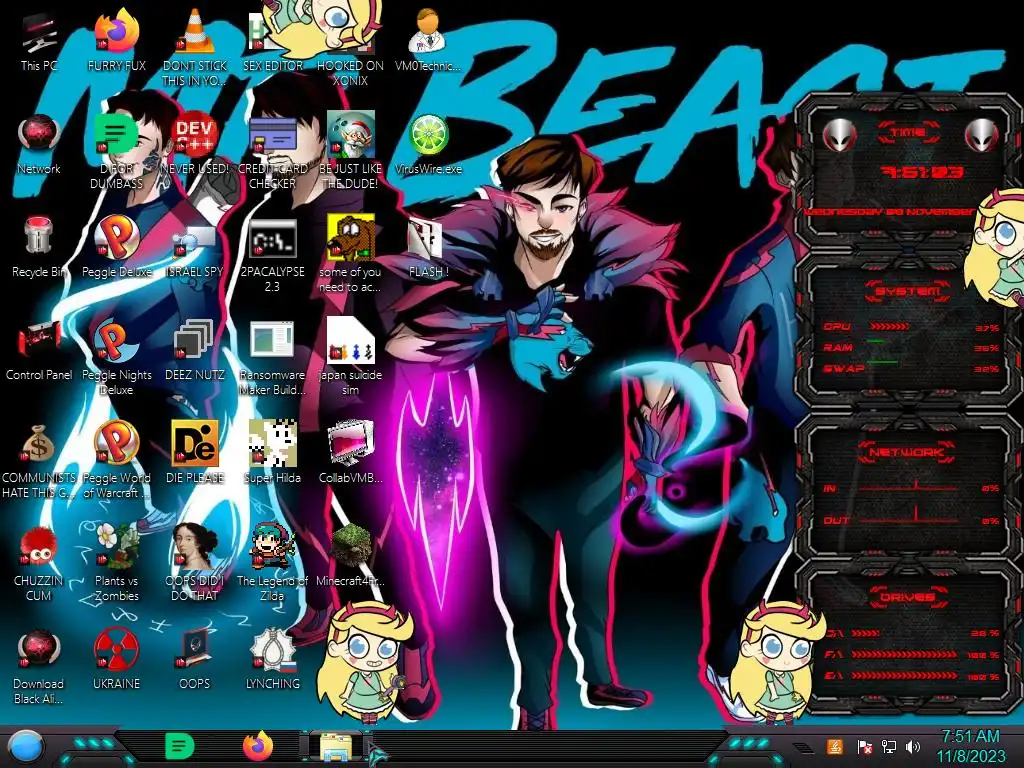Launch Firefox from the taskbar
The width and height of the screenshot is (1024, 768).
point(258,746)
